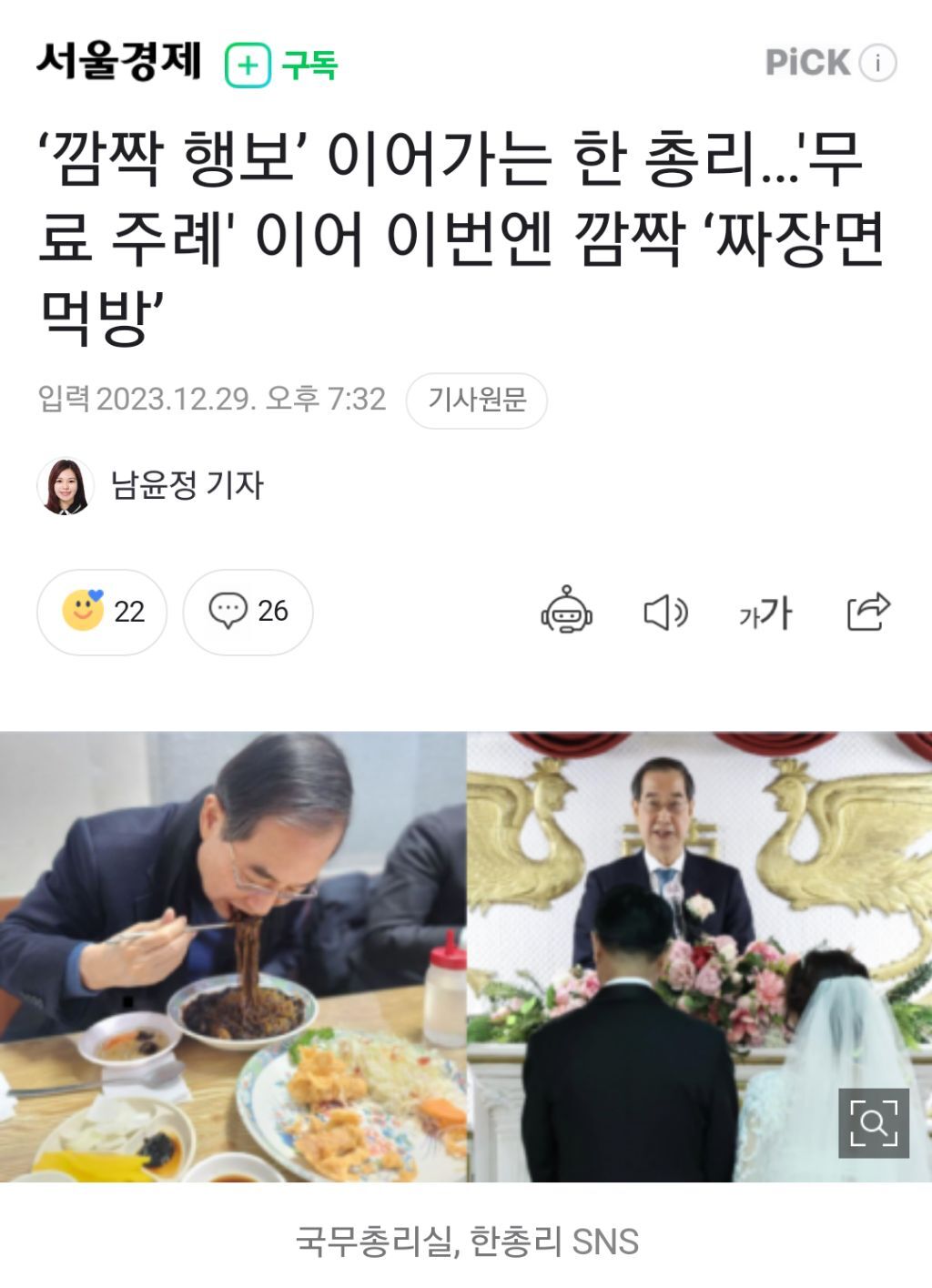Open the 26 comments speech bubble
Viewport: 932px width, 1288px height.
point(248,612)
